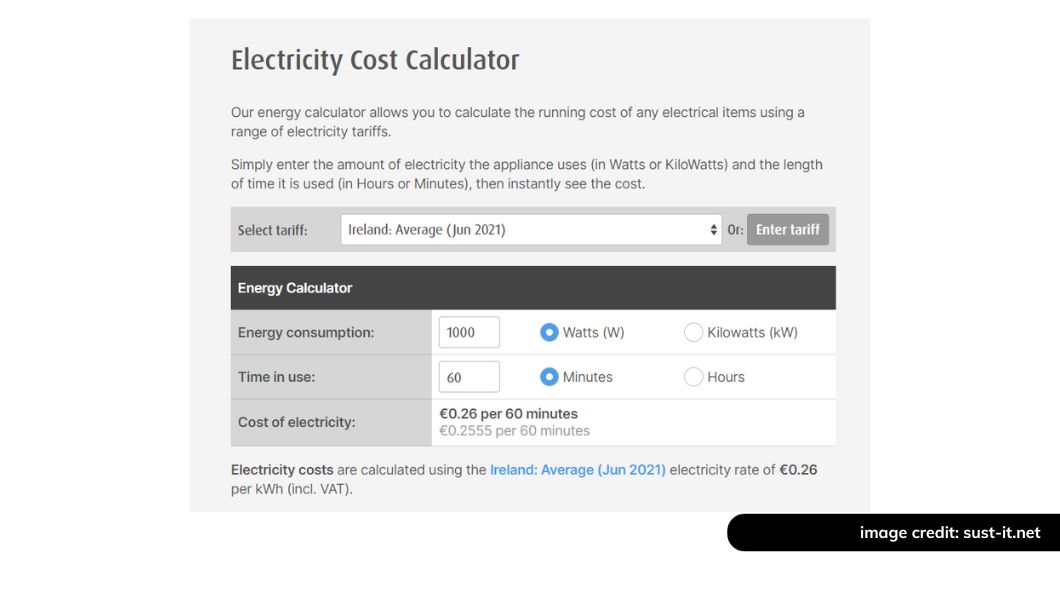Click the €0.2555 per 60 minutes text
The image size is (1060, 596).
[x=514, y=431]
